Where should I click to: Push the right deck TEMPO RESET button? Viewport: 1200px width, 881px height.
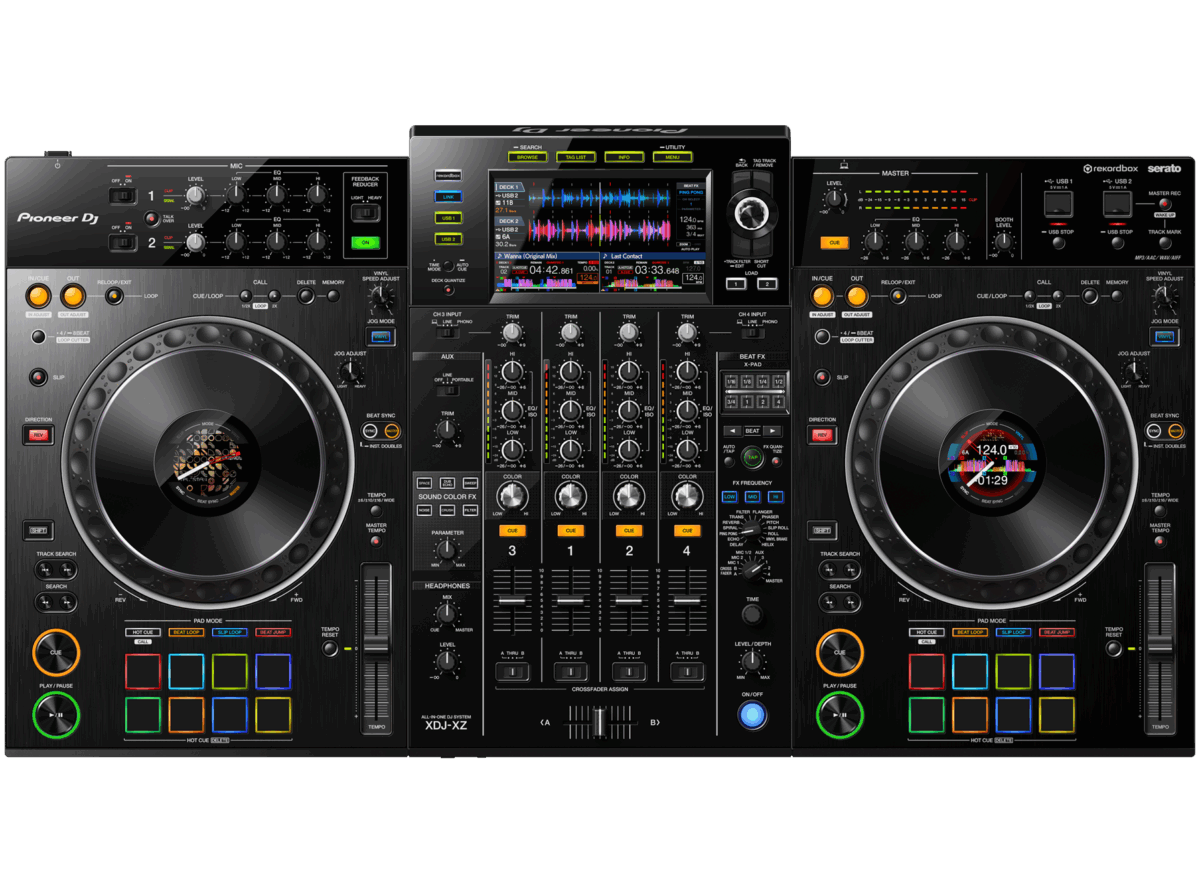tap(1114, 648)
